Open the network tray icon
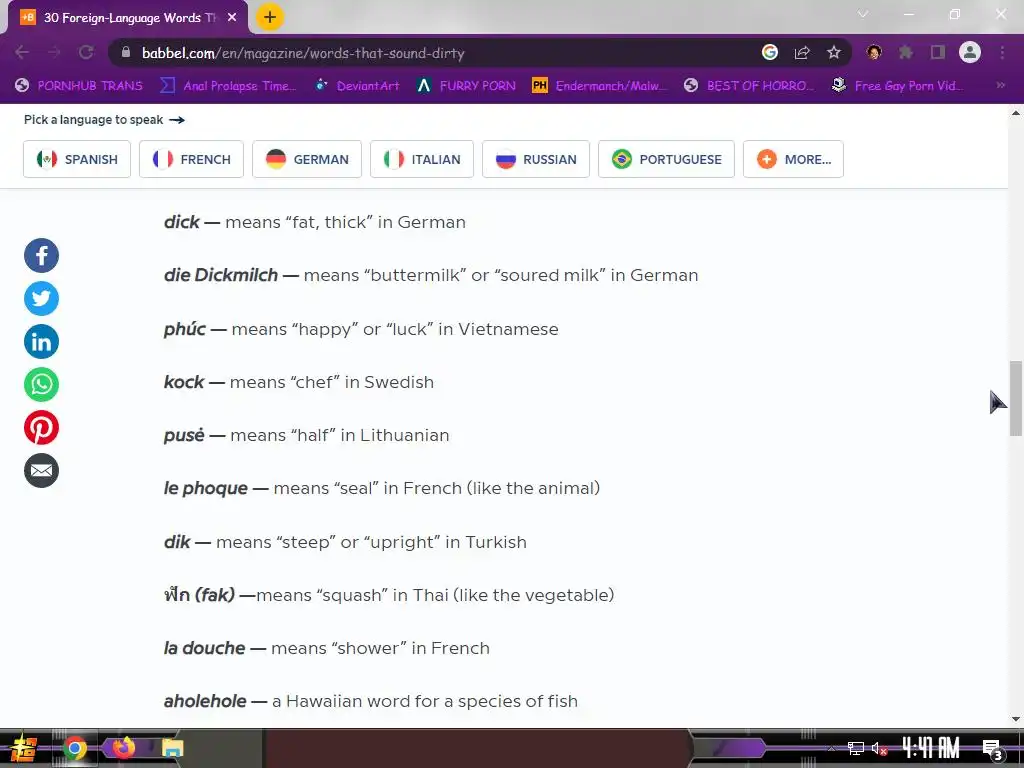This screenshot has height=768, width=1024. pyautogui.click(x=856, y=748)
